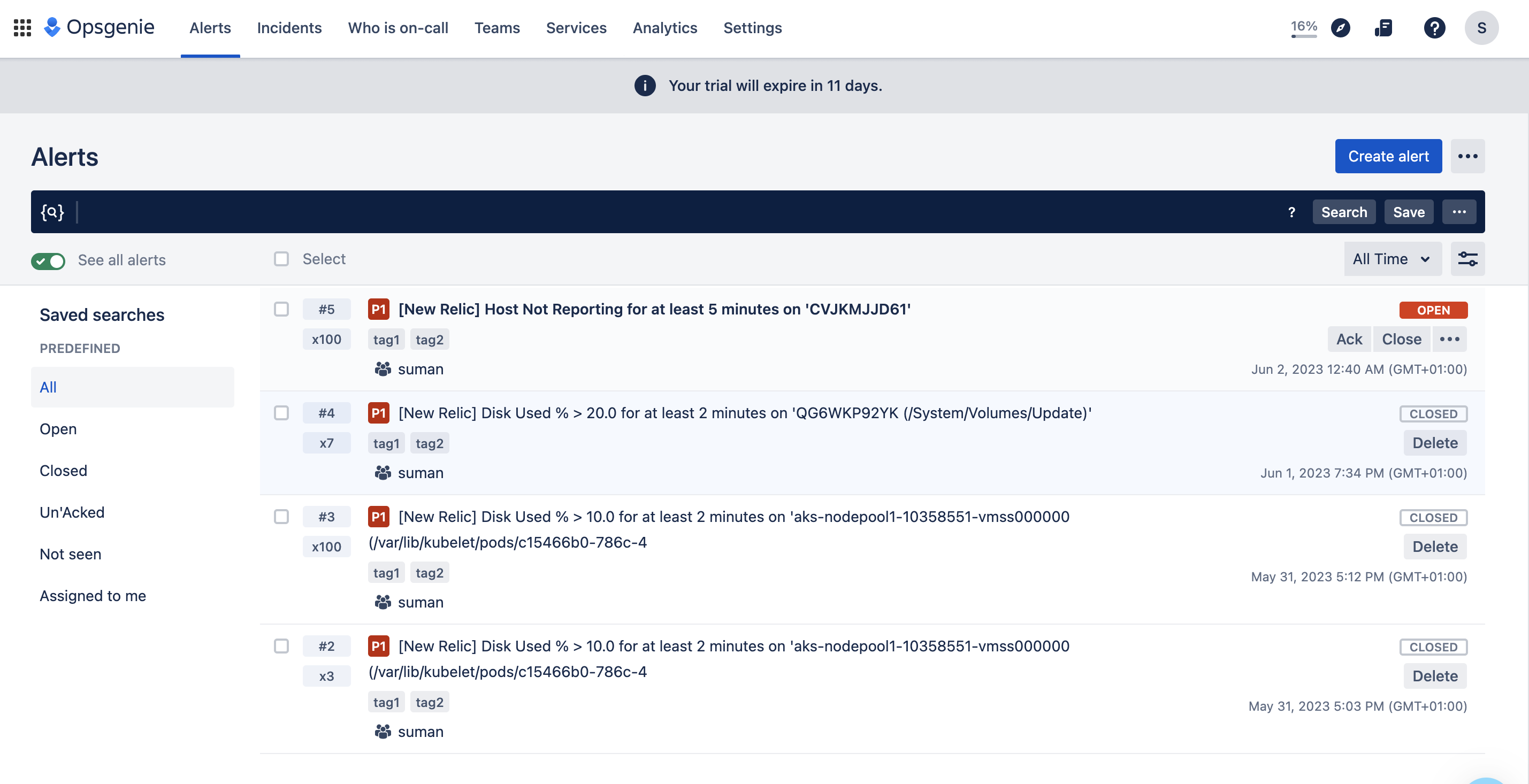
Task: Select the checkbox for alert #2
Action: click(x=281, y=645)
